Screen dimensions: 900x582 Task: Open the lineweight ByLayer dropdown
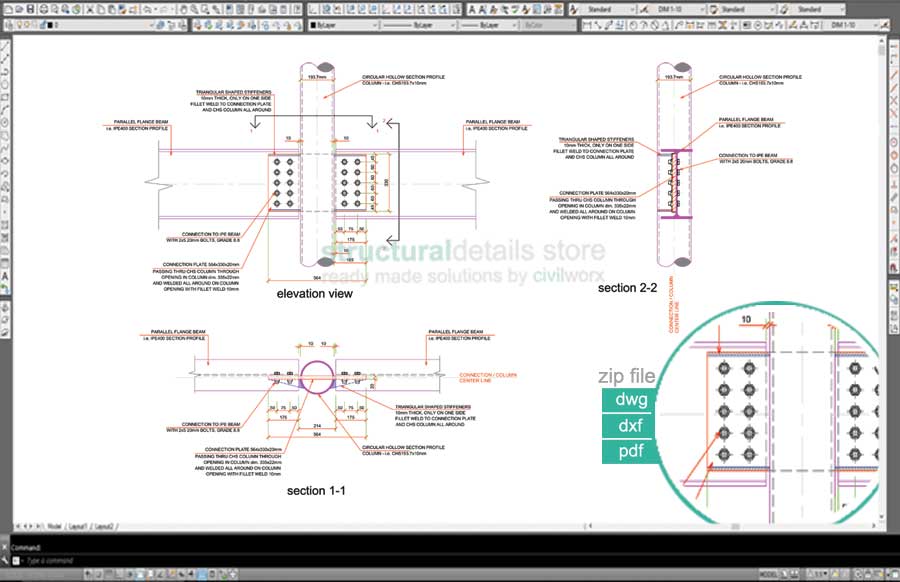pos(488,25)
